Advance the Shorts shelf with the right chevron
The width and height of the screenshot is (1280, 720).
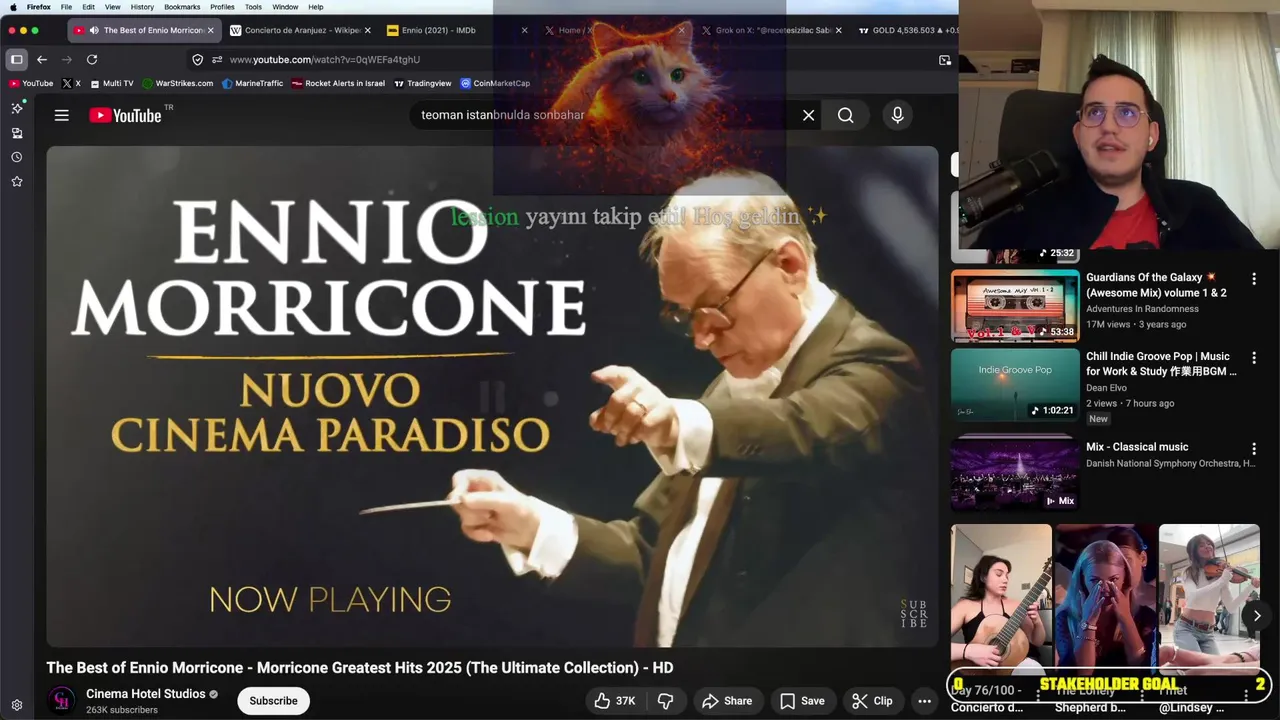coord(1257,616)
